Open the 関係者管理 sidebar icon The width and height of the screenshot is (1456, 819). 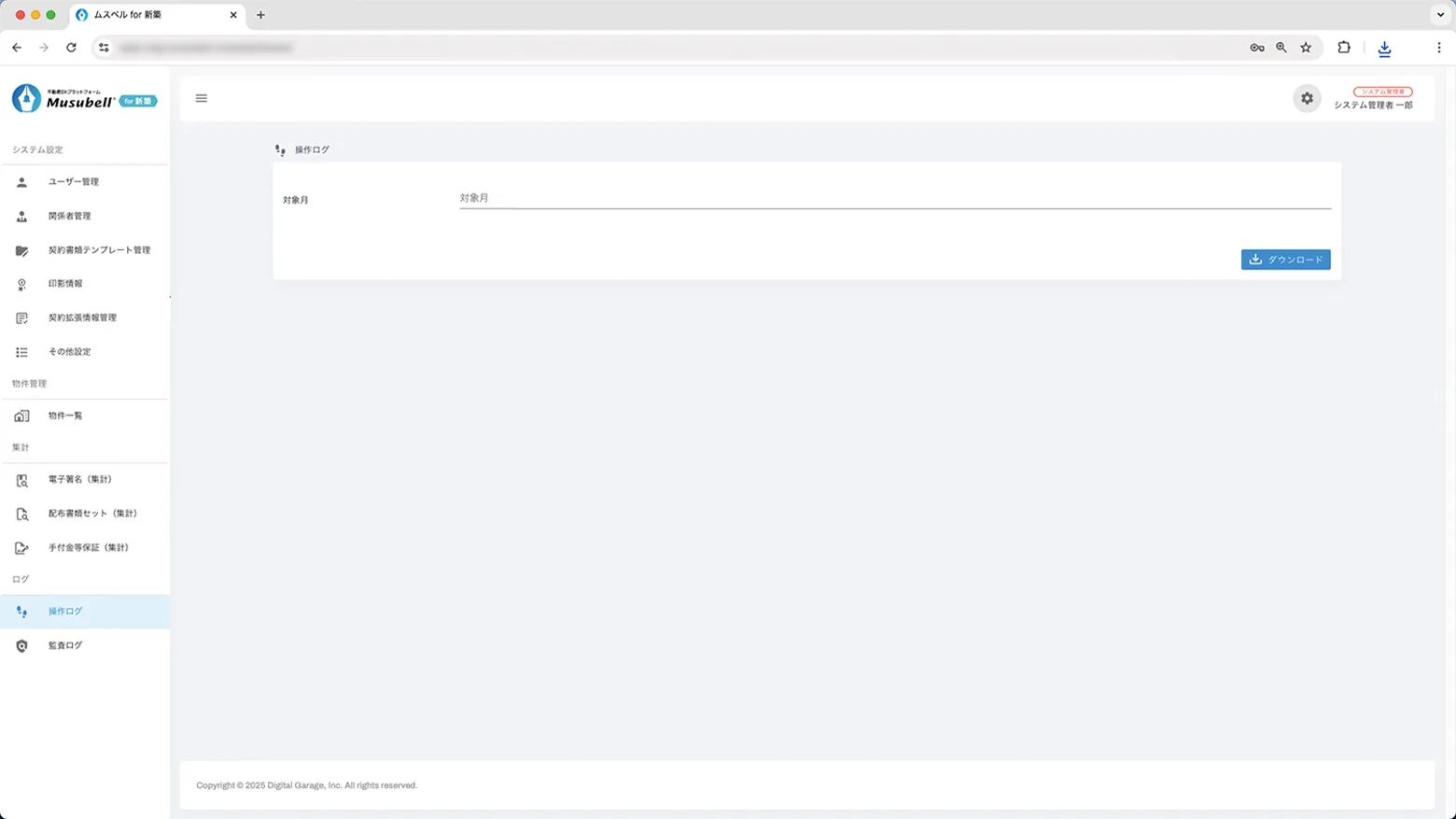click(21, 217)
